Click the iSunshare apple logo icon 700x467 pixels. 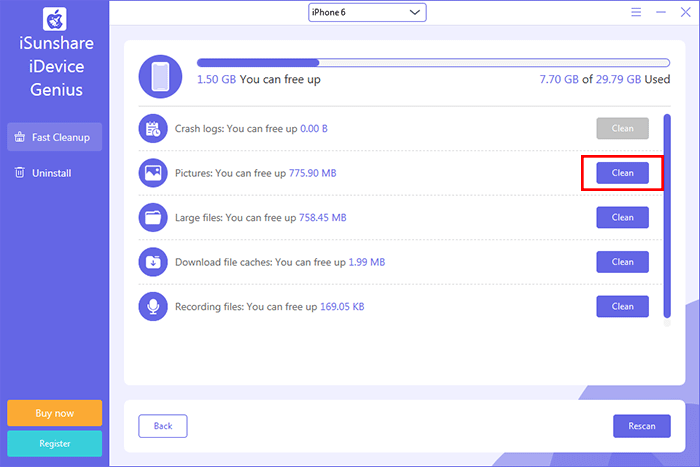click(x=54, y=19)
